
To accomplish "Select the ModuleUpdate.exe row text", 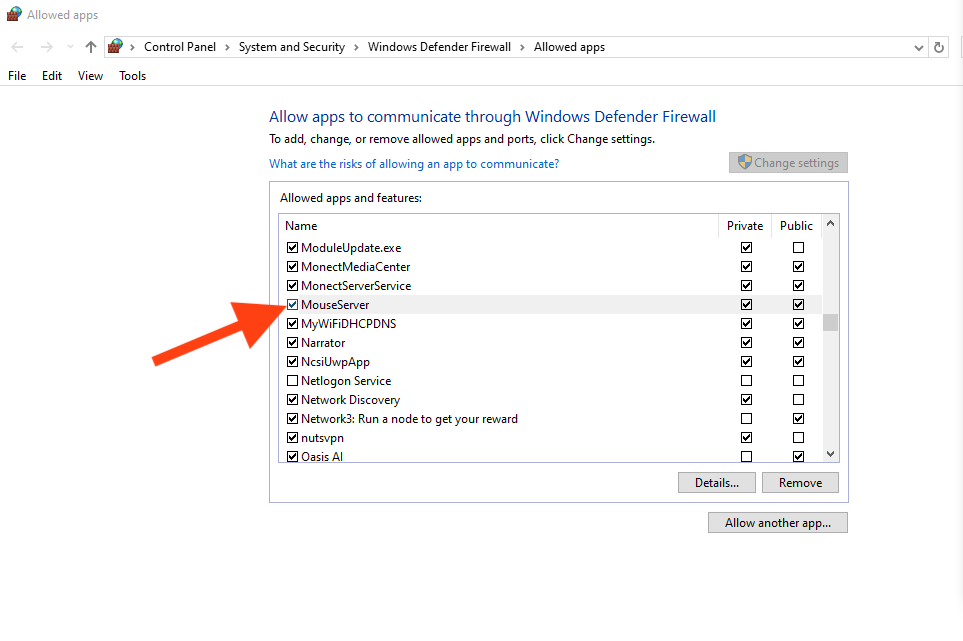I will coord(351,248).
